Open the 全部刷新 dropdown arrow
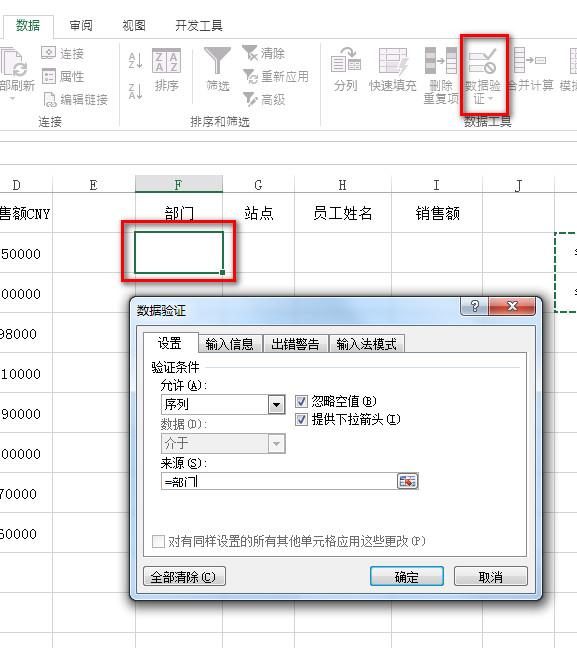Screen dimensions: 577x648 pos(12,99)
